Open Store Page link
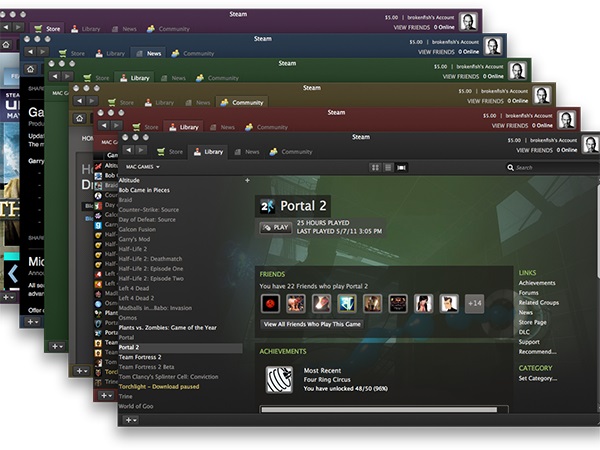Screen dimensions: 600x450 point(532,322)
